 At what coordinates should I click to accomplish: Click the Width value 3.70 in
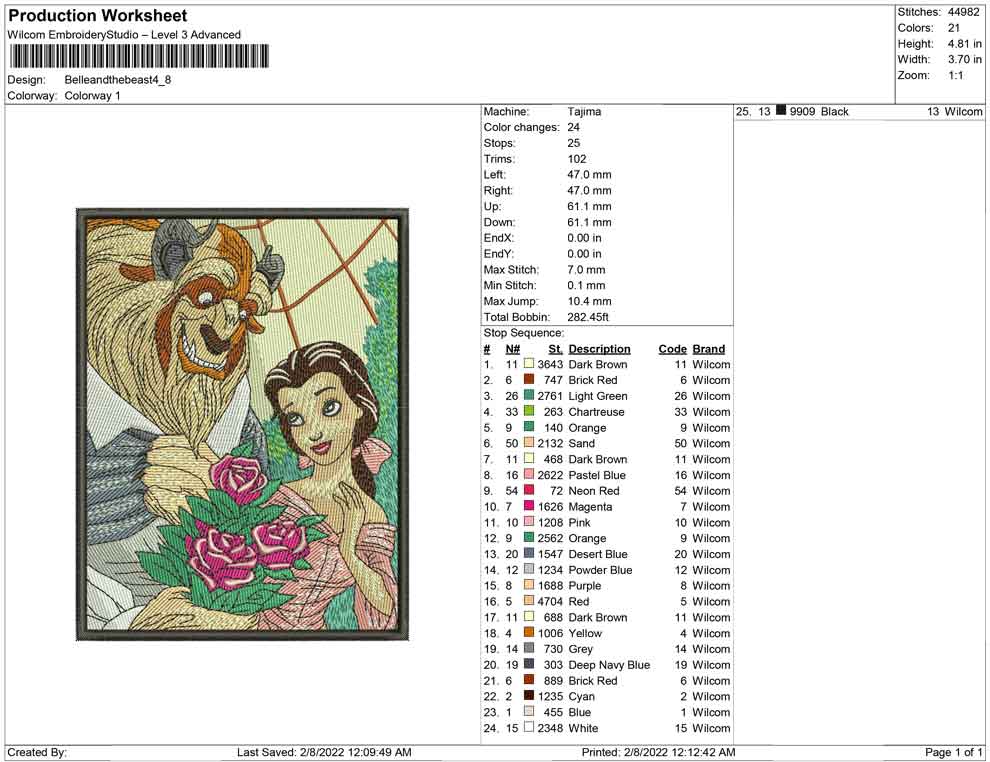click(964, 59)
